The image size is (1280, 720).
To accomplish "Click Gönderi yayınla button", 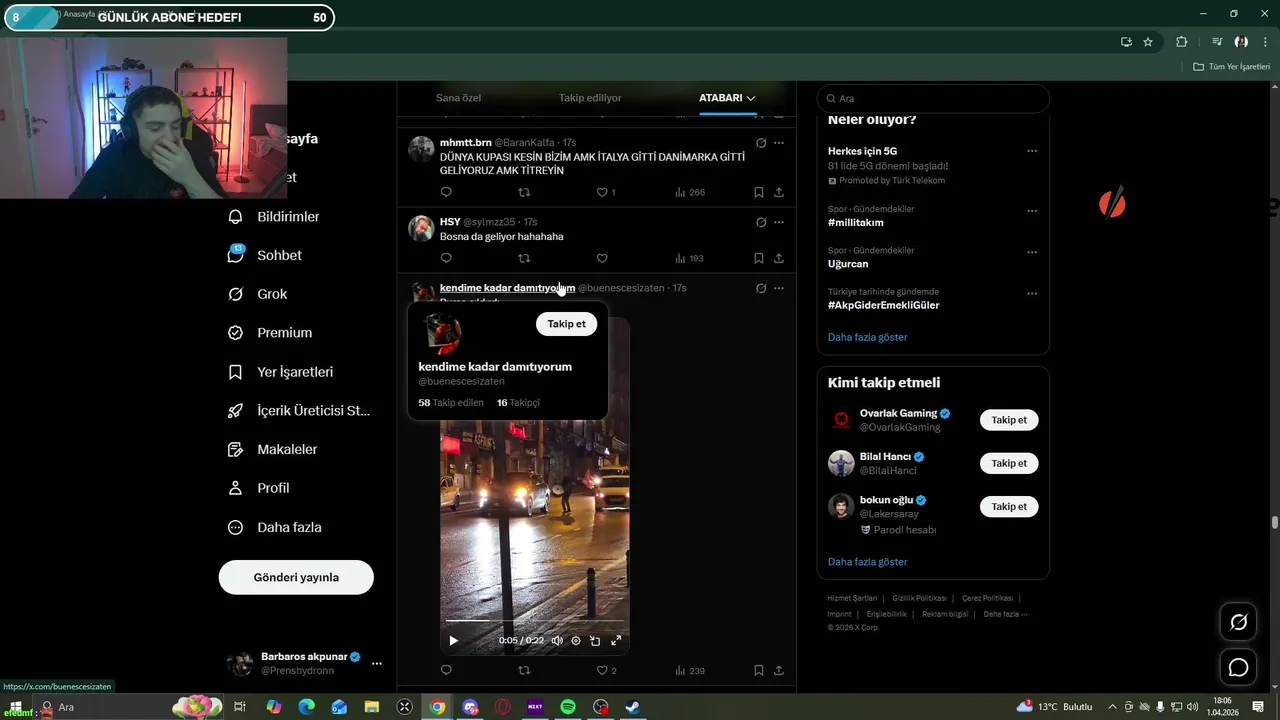I will click(296, 577).
